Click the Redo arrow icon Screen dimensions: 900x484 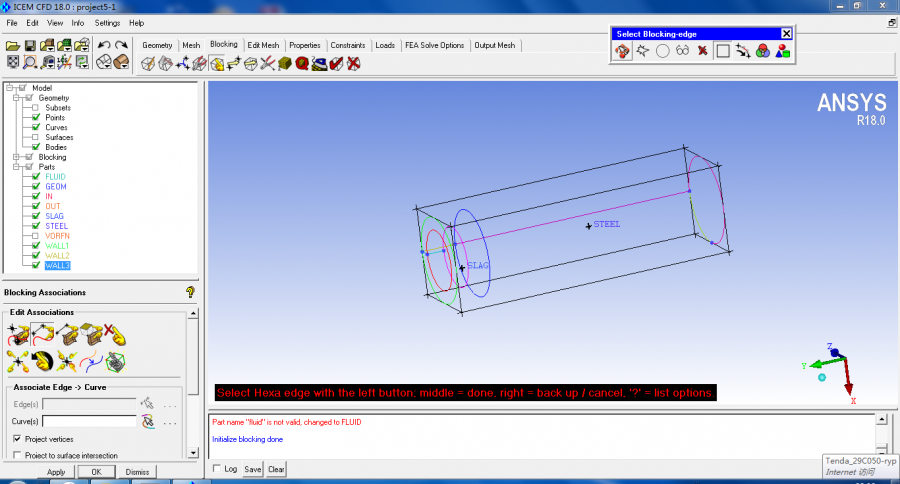pyautogui.click(x=121, y=45)
